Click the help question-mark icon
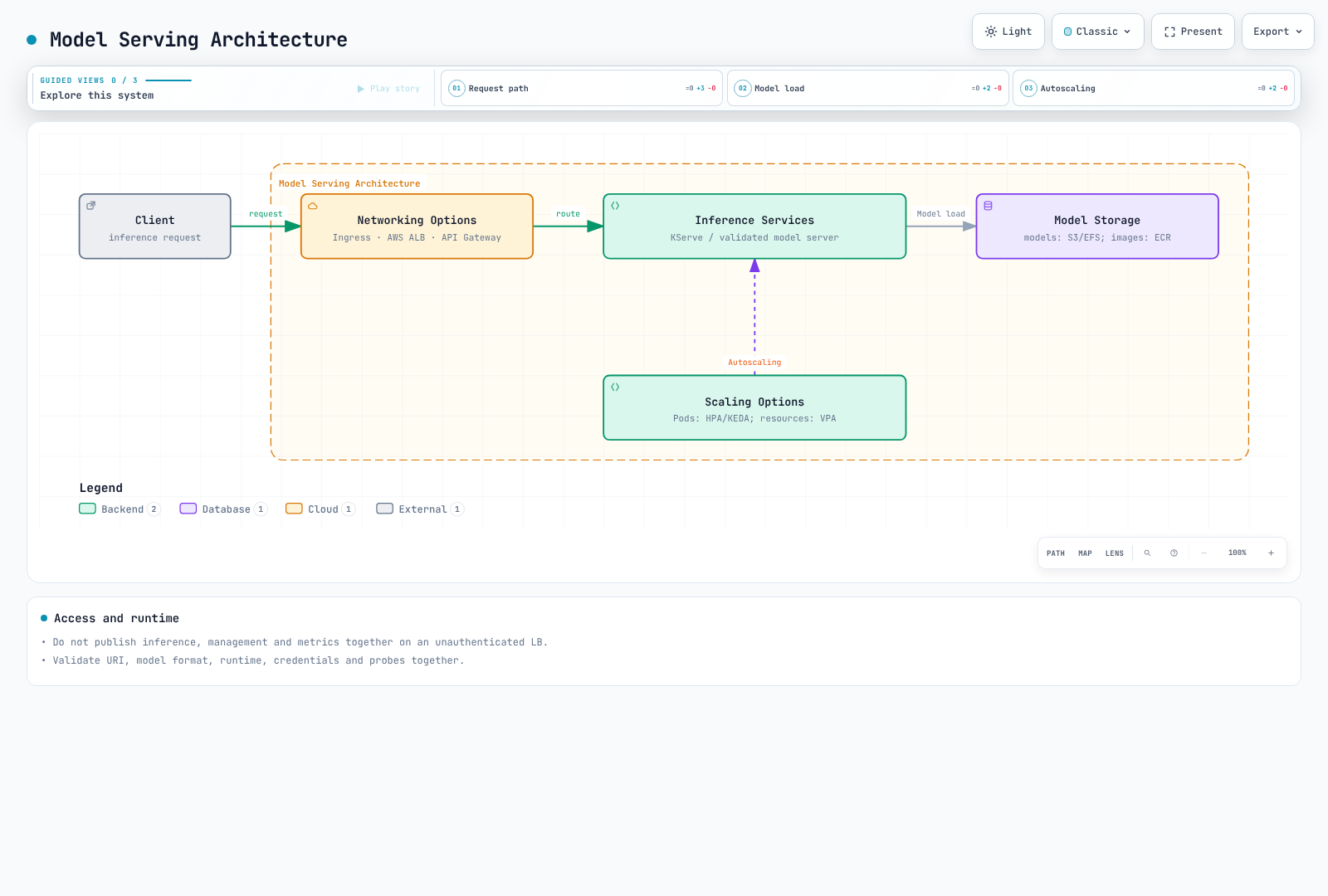1328x896 pixels. 1174,553
